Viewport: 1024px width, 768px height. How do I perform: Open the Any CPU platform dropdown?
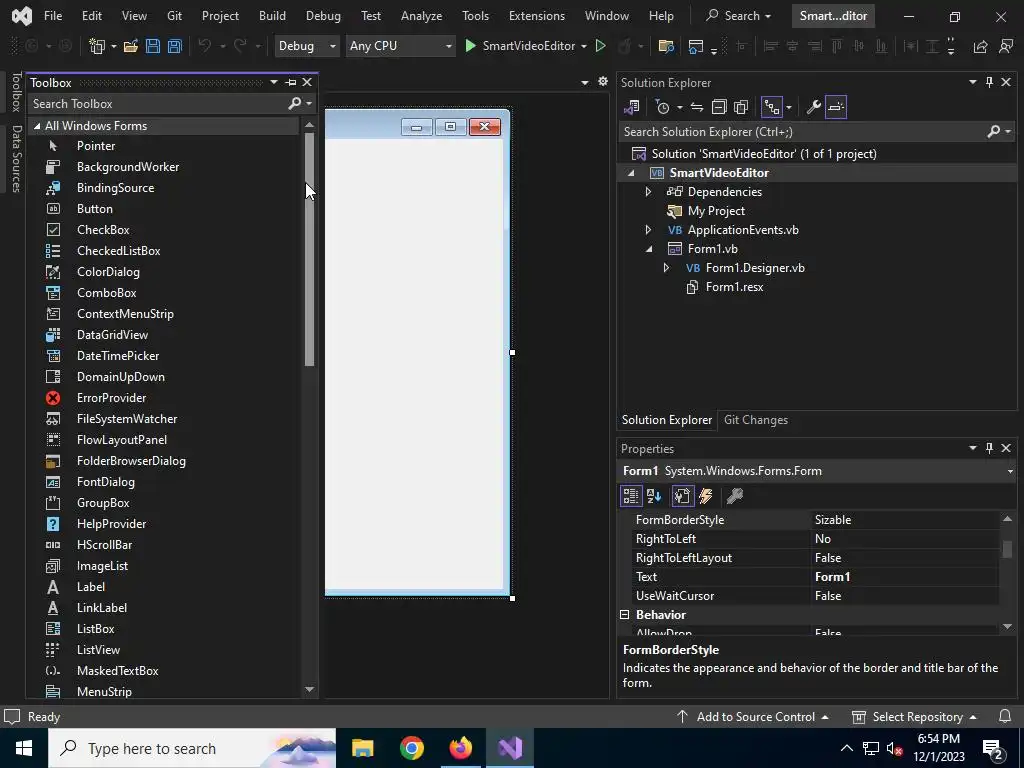pyautogui.click(x=400, y=46)
